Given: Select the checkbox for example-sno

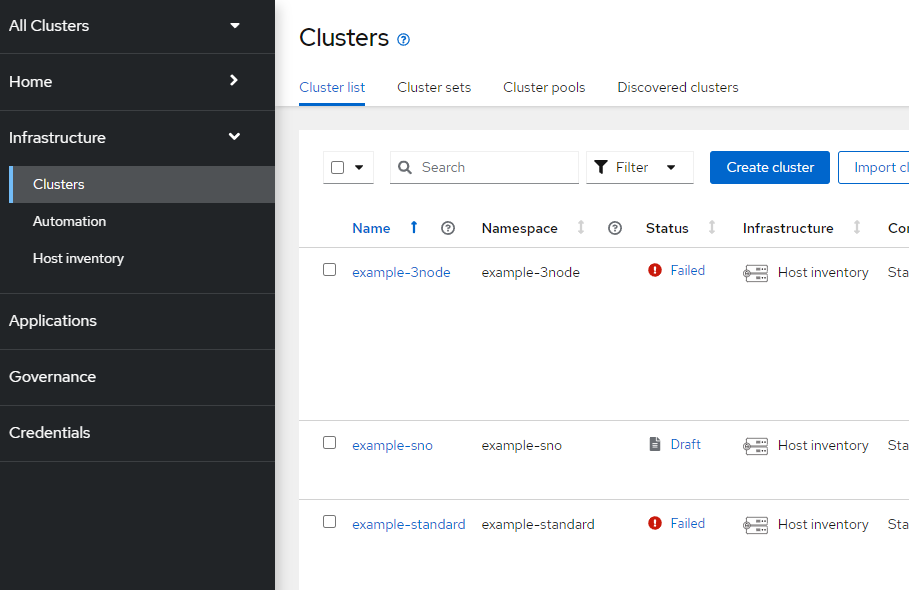Looking at the screenshot, I should pyautogui.click(x=329, y=444).
